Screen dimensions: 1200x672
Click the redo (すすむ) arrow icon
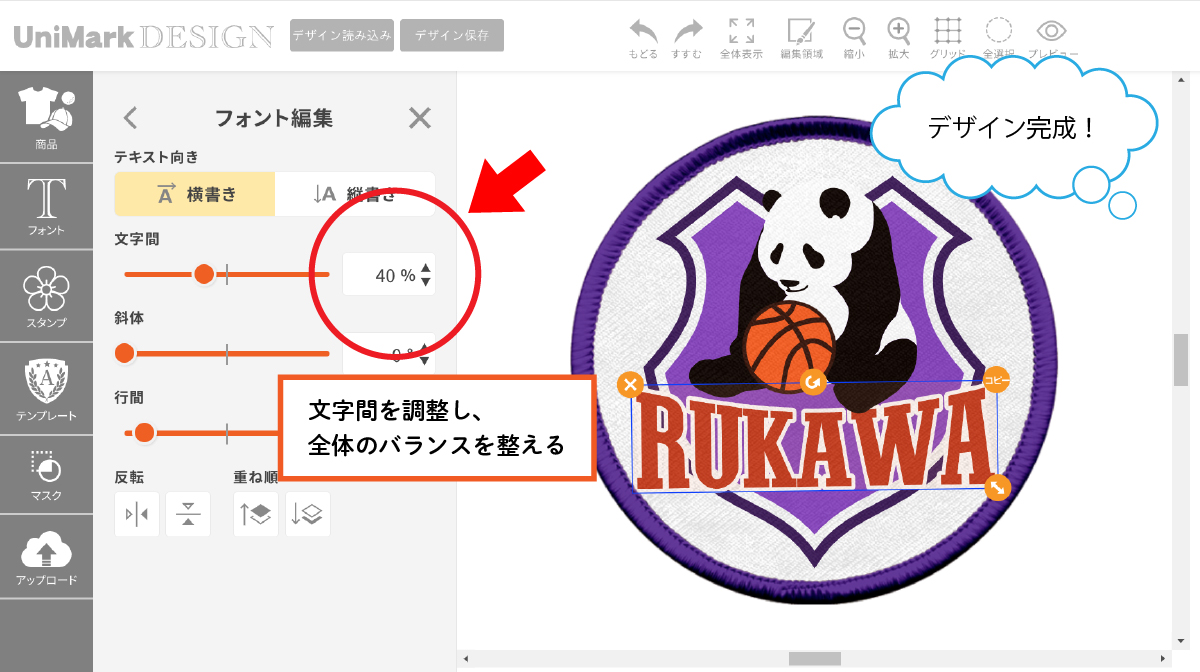coord(687,31)
